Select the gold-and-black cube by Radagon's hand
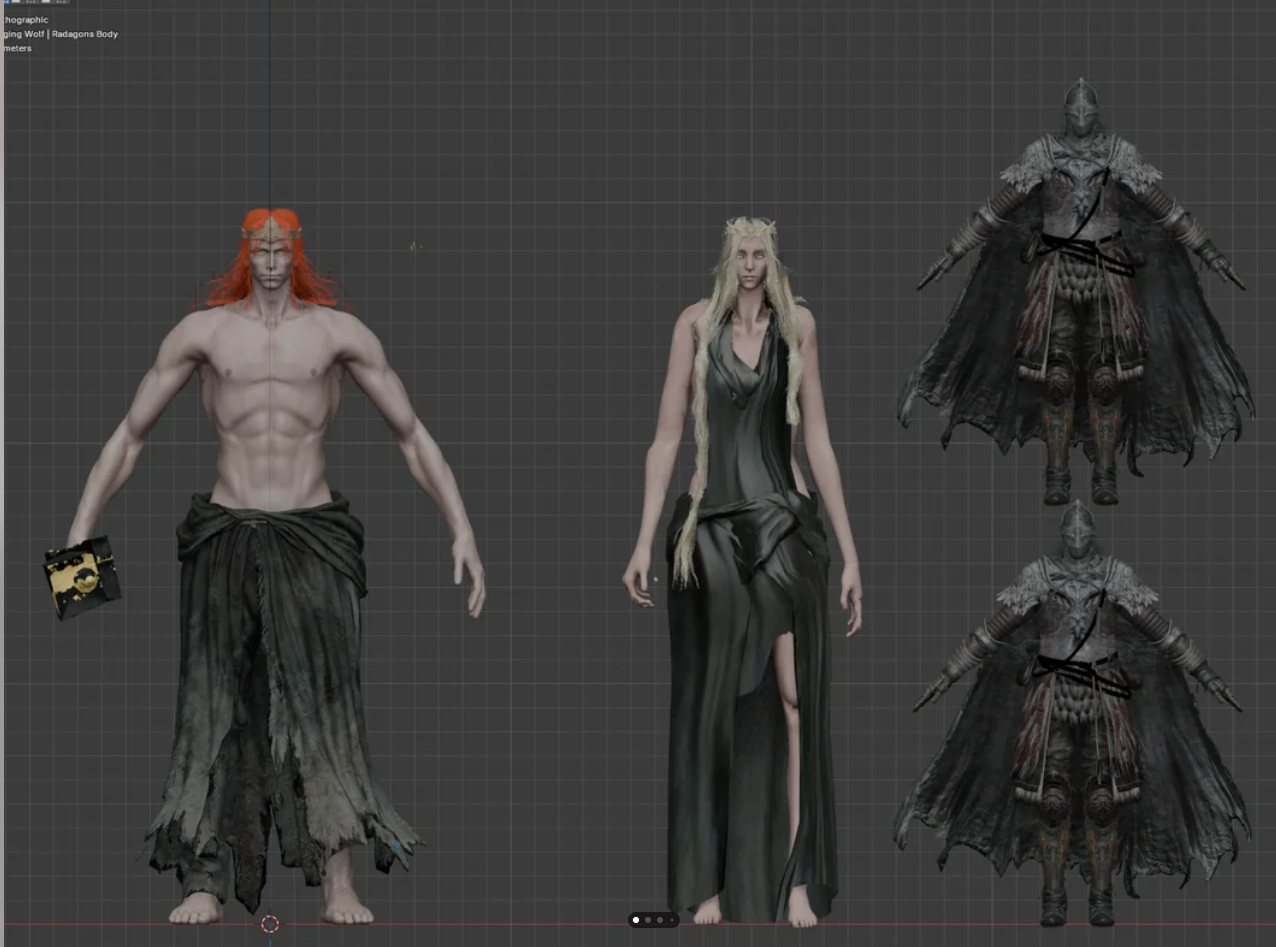Image resolution: width=1276 pixels, height=947 pixels. [82, 577]
